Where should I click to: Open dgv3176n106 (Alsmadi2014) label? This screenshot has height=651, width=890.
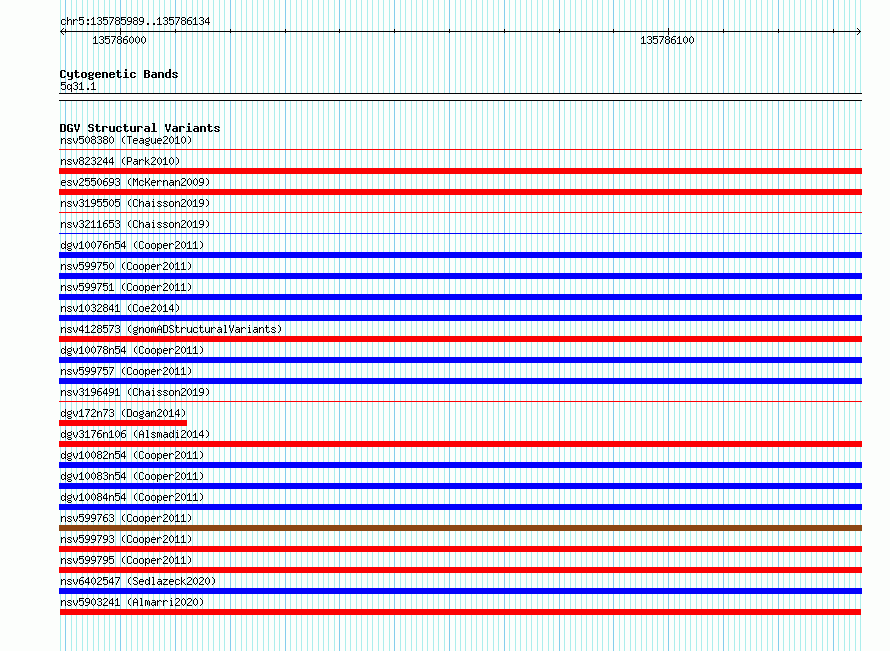click(135, 434)
